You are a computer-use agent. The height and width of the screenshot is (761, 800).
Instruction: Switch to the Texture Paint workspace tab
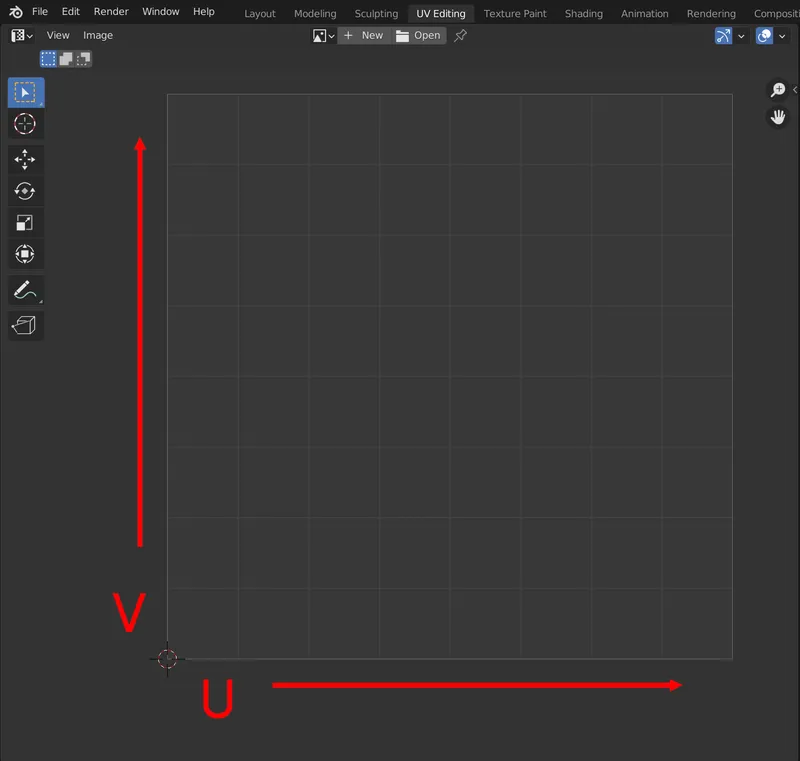pos(515,13)
